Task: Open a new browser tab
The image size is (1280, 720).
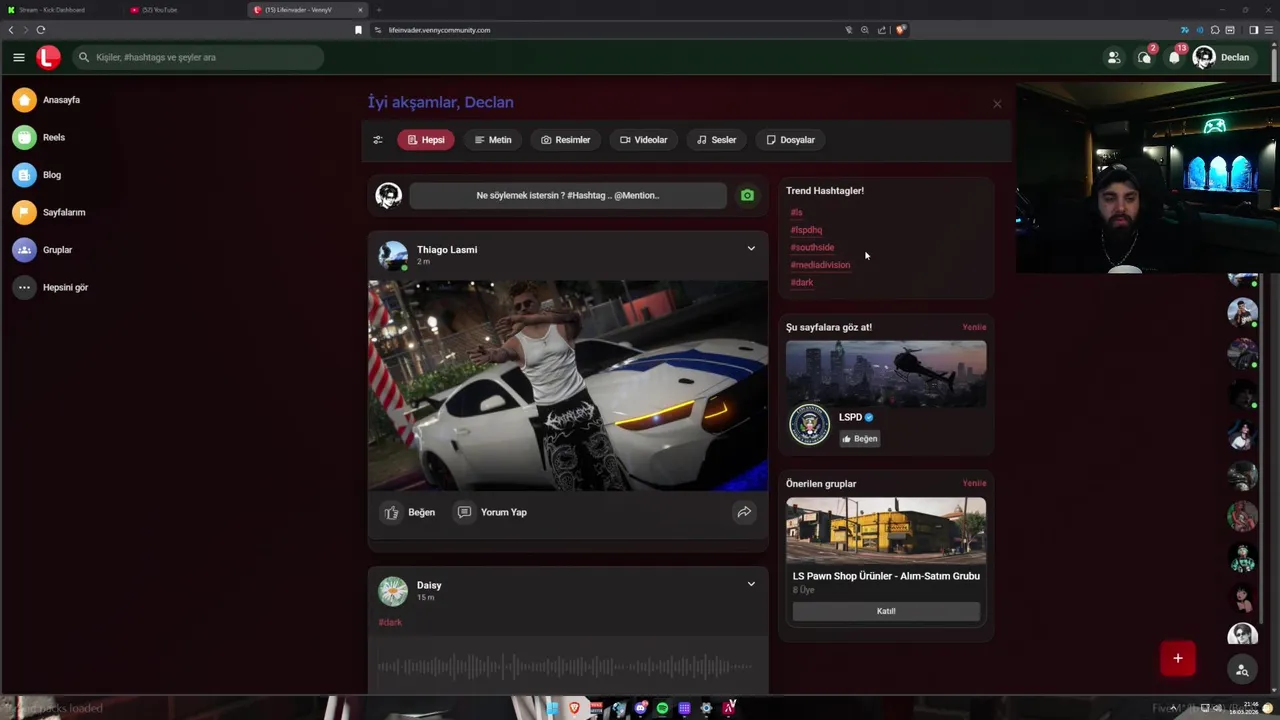Action: click(379, 10)
